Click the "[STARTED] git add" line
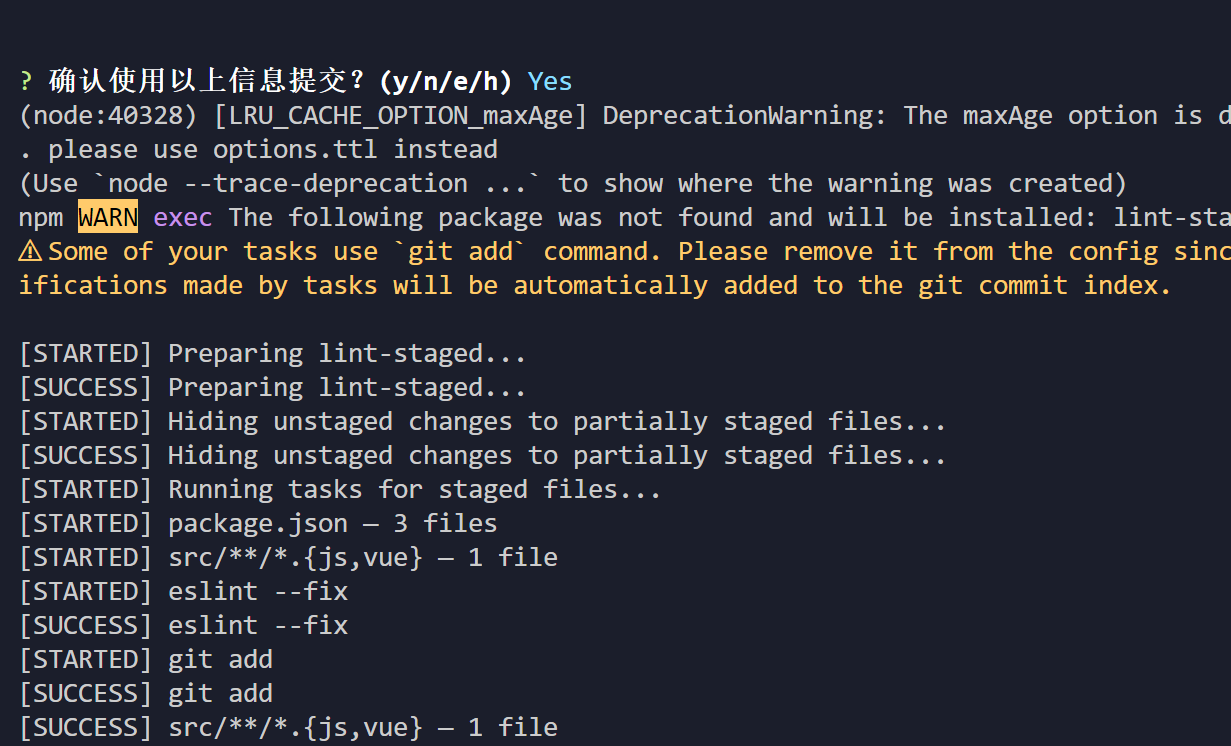The image size is (1231, 746). [146, 660]
